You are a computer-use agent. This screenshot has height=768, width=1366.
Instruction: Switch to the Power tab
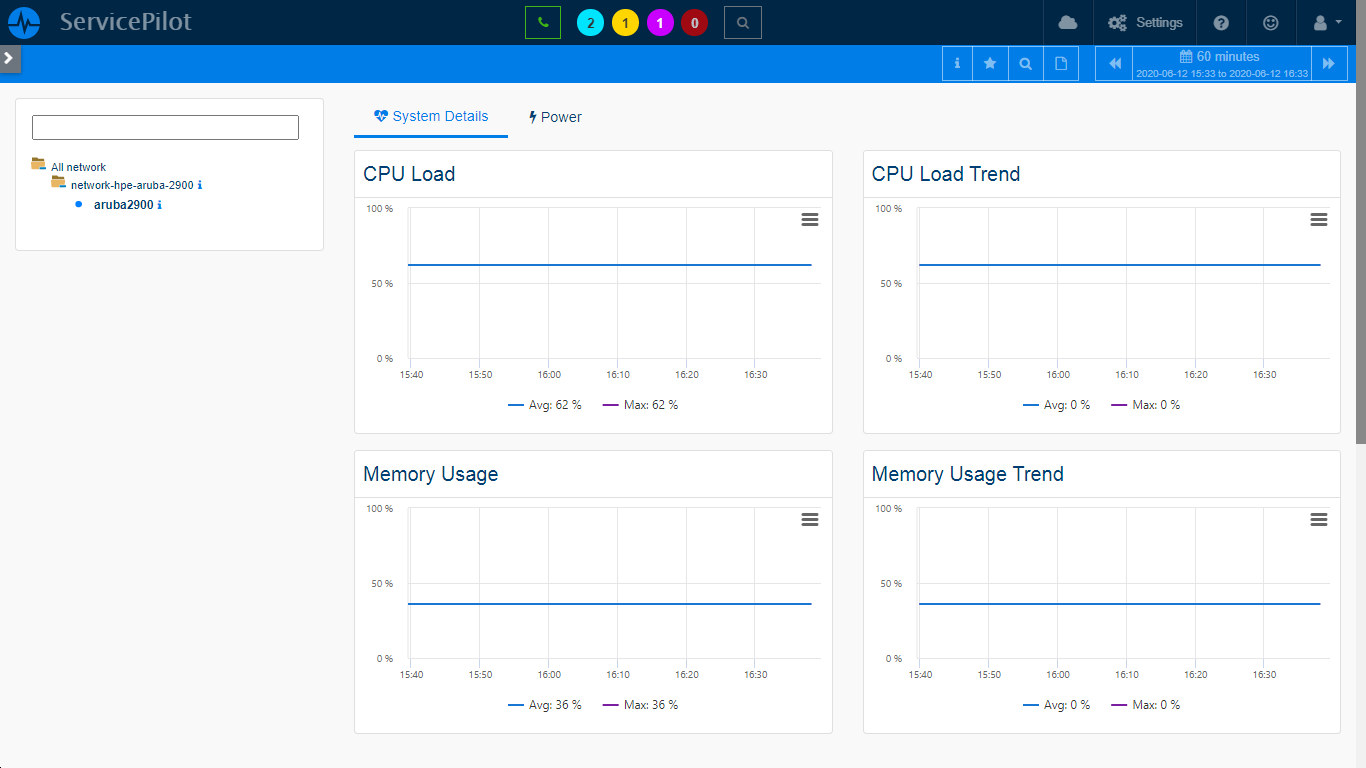point(555,117)
